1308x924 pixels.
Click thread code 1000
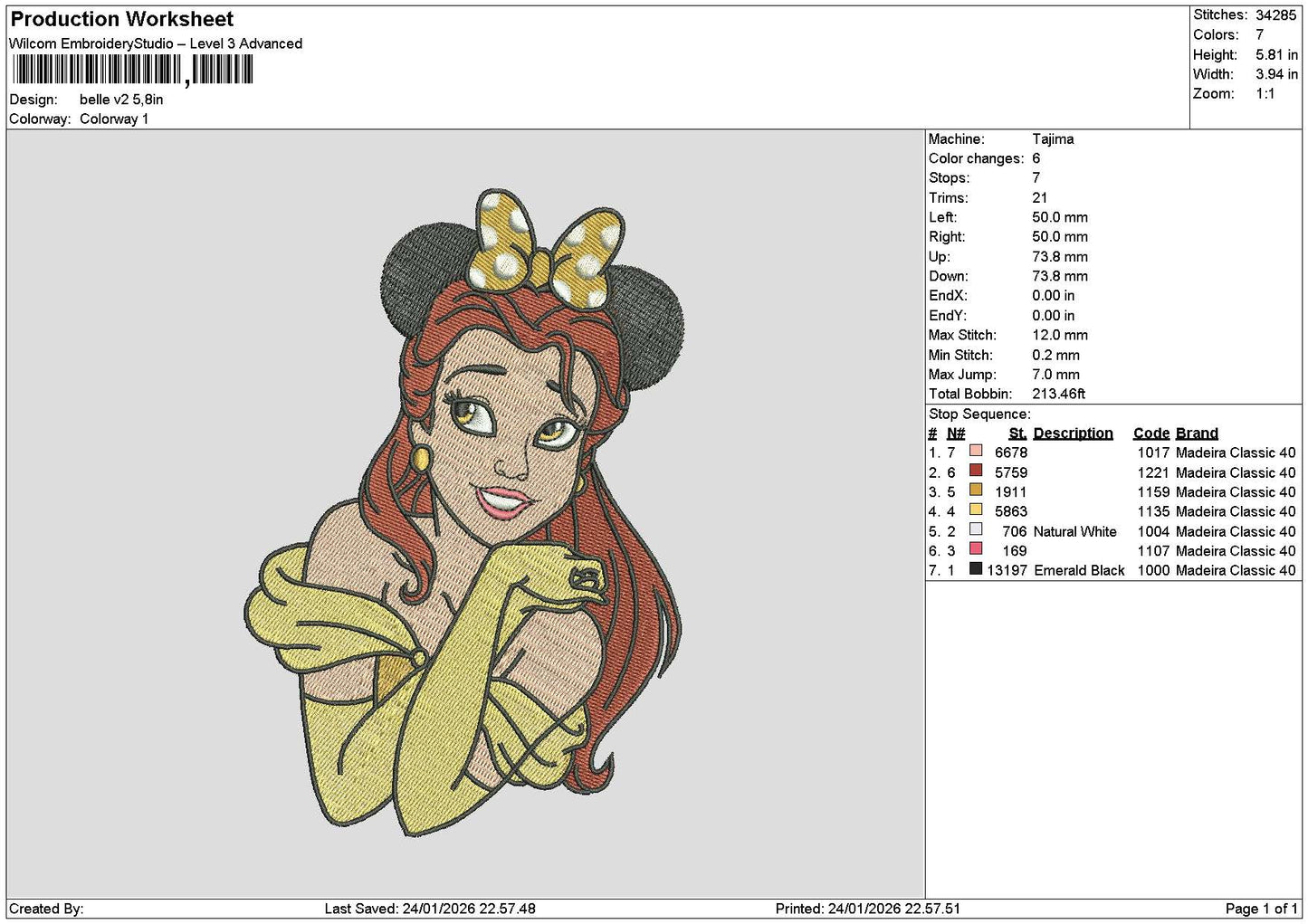tap(1153, 570)
